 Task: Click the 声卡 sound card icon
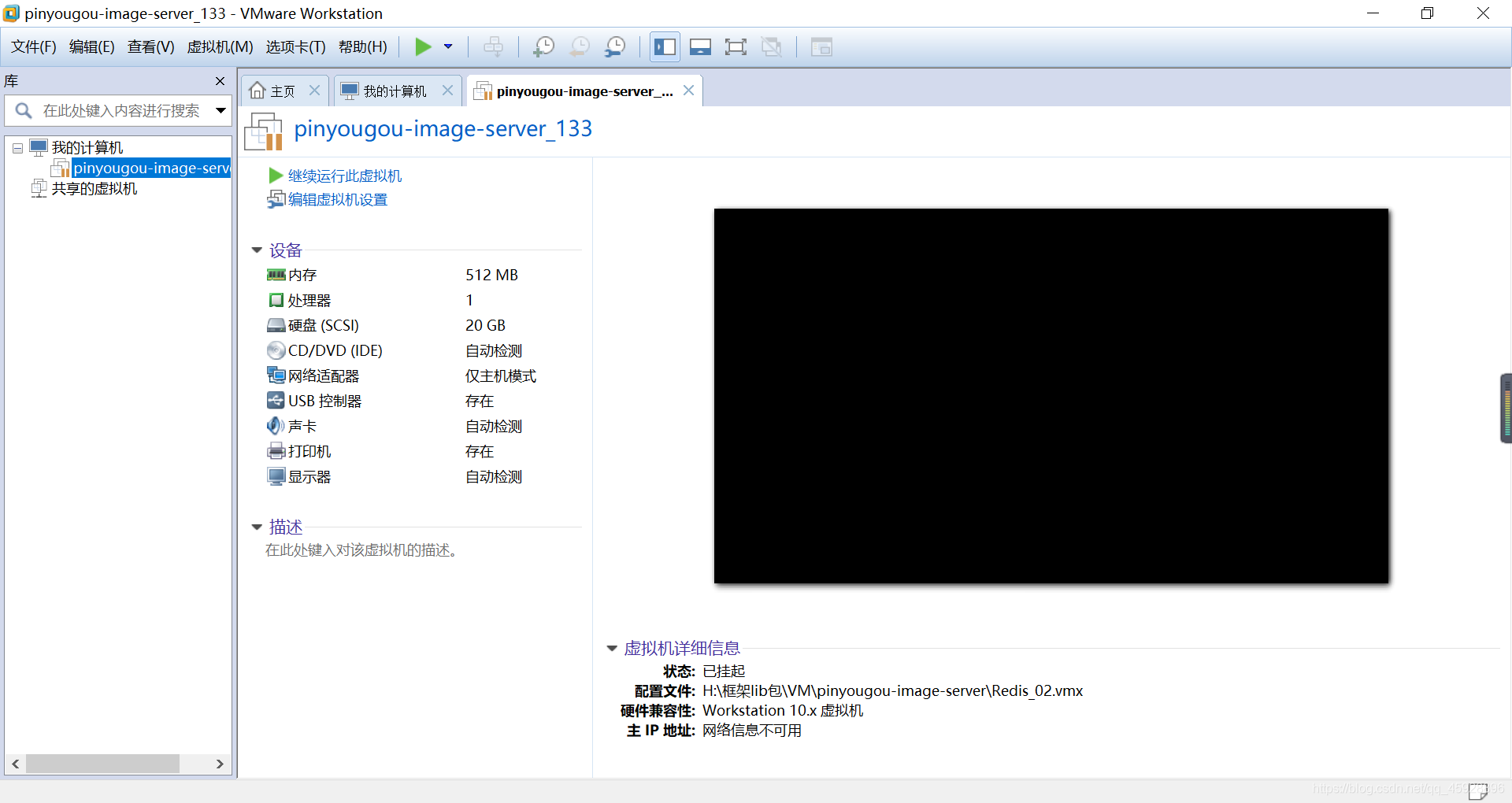[x=276, y=426]
